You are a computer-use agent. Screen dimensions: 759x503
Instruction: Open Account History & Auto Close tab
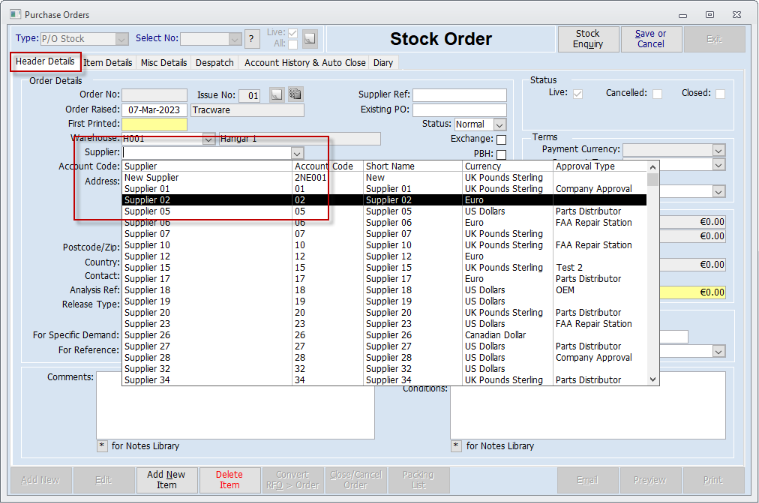point(304,62)
